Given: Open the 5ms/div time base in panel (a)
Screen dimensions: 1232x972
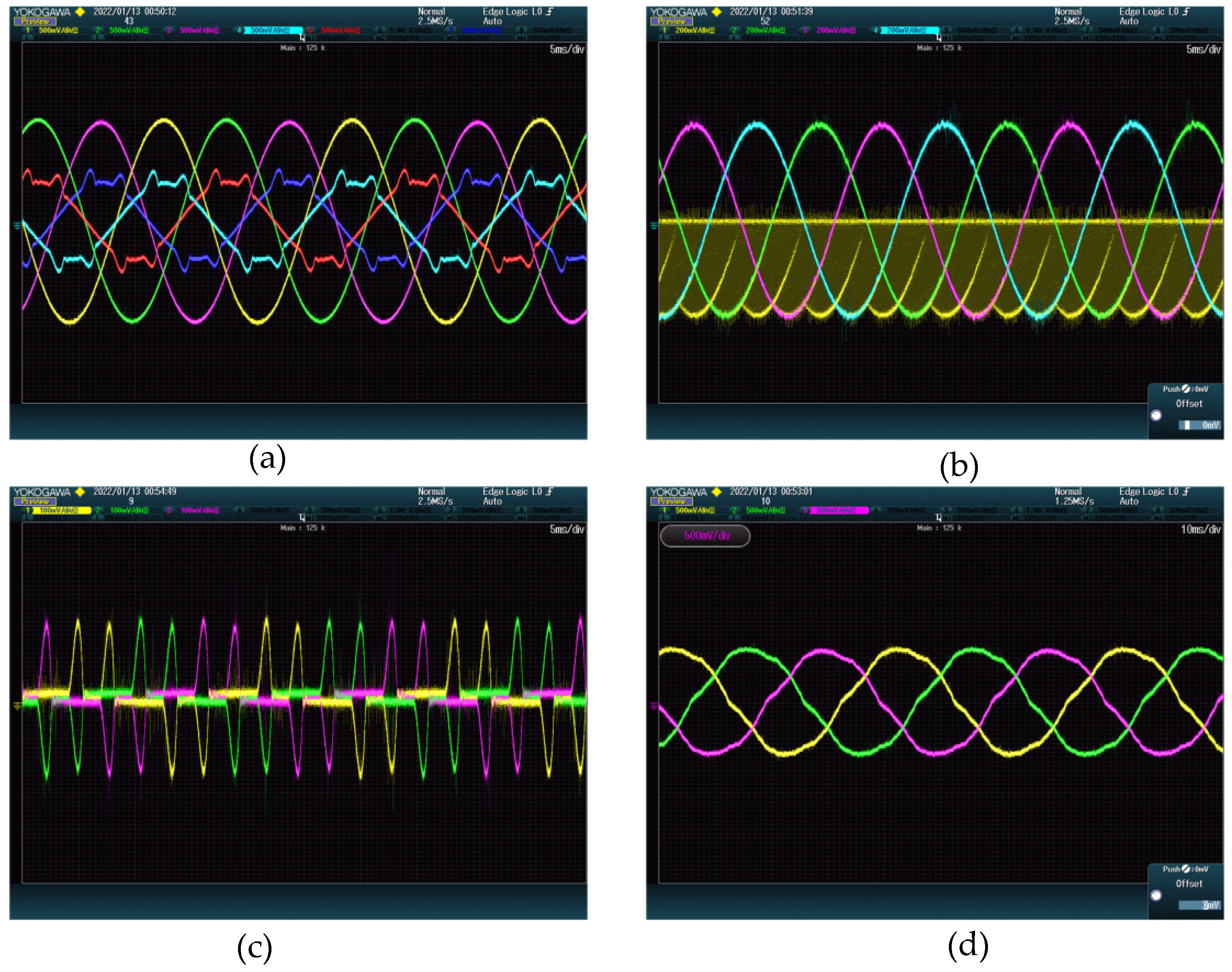Looking at the screenshot, I should coord(567,50).
